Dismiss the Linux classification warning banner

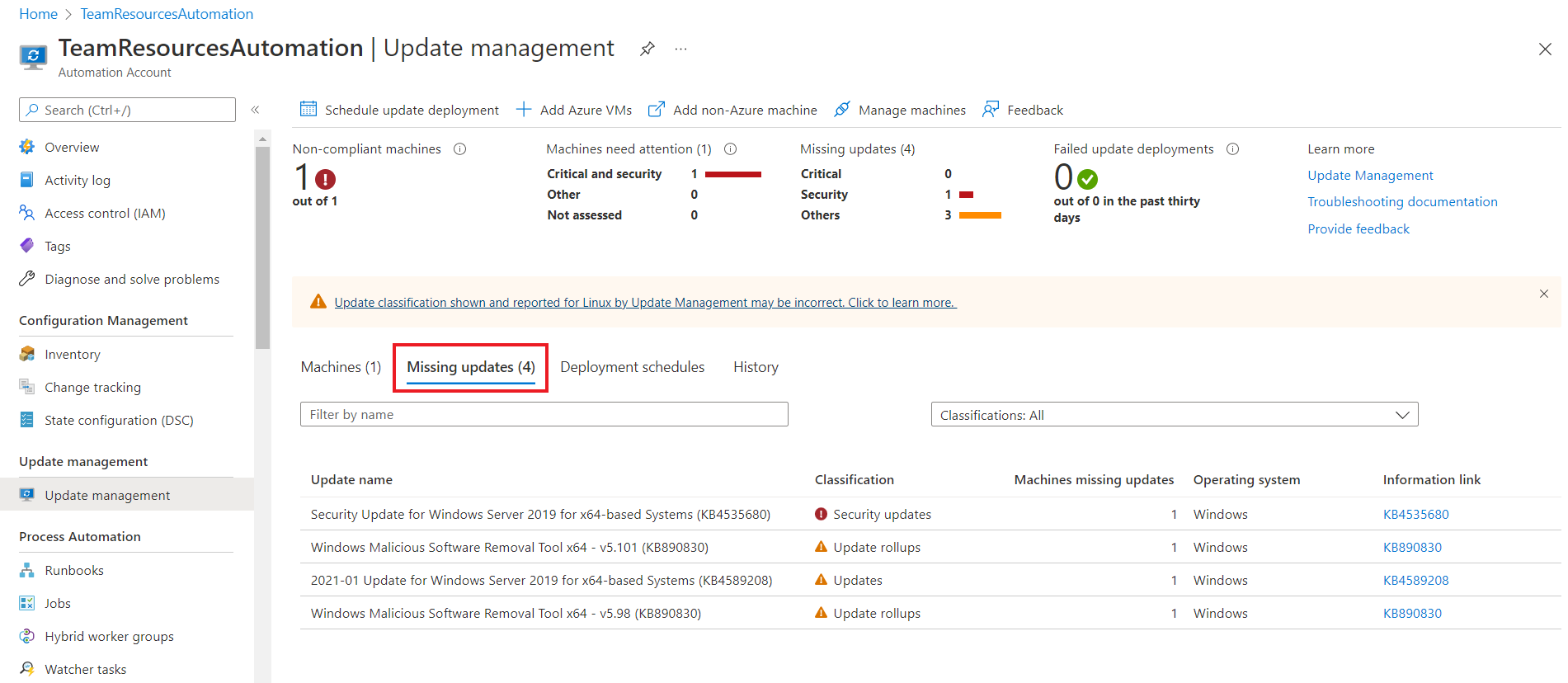(x=1544, y=294)
